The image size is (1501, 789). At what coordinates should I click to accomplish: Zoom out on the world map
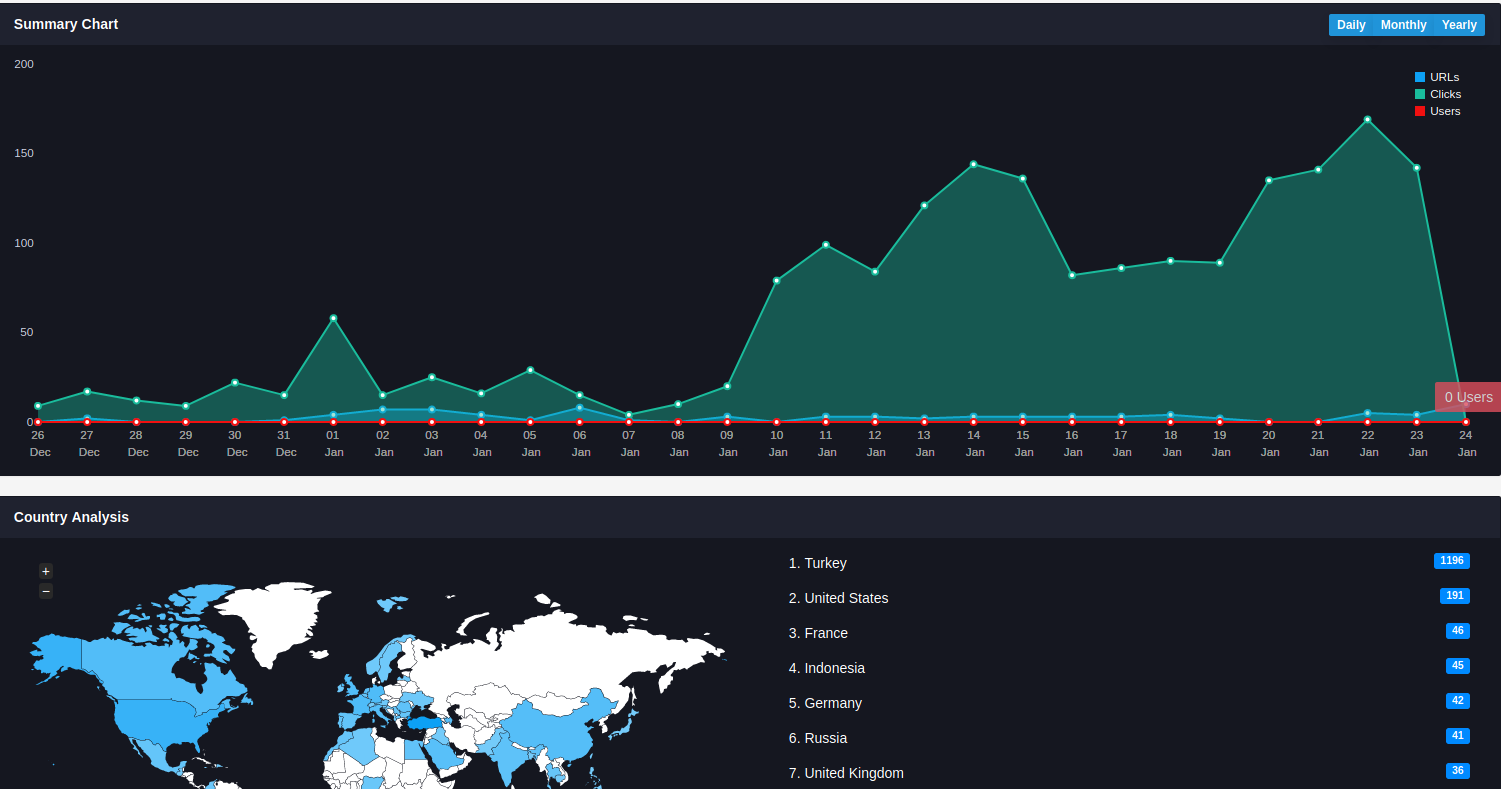(46, 592)
